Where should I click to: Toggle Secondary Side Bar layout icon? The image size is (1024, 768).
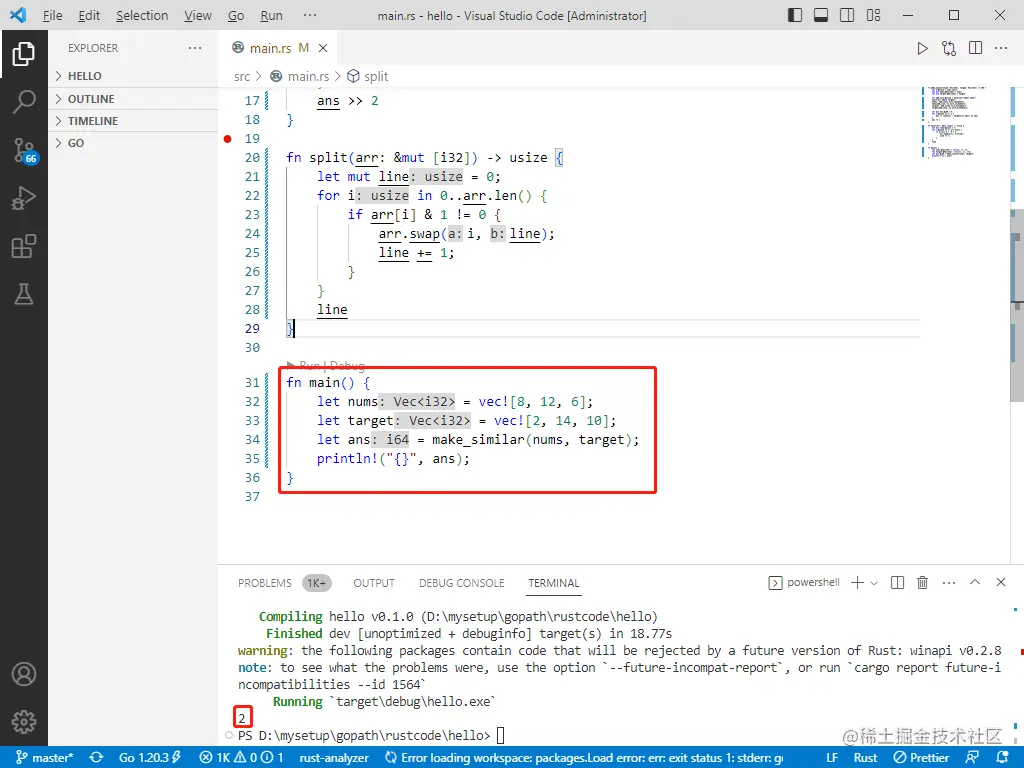[x=847, y=15]
